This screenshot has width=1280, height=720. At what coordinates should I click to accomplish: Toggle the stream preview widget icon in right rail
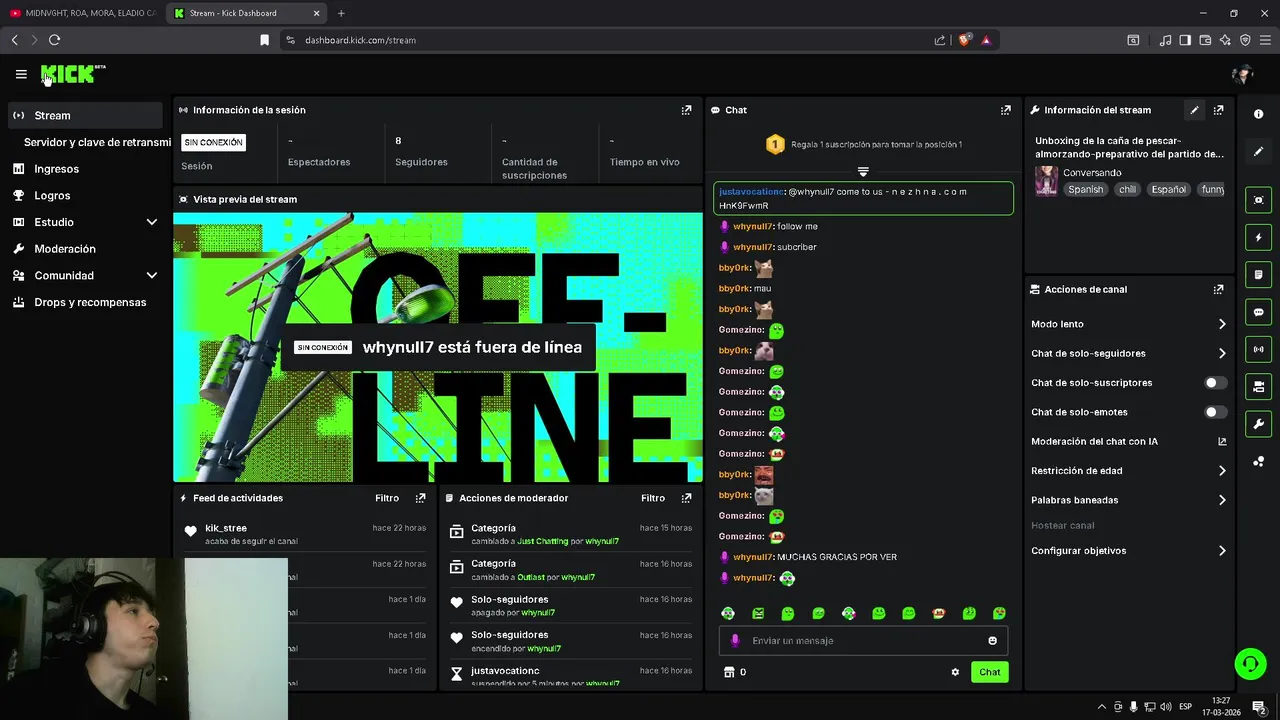point(1258,200)
